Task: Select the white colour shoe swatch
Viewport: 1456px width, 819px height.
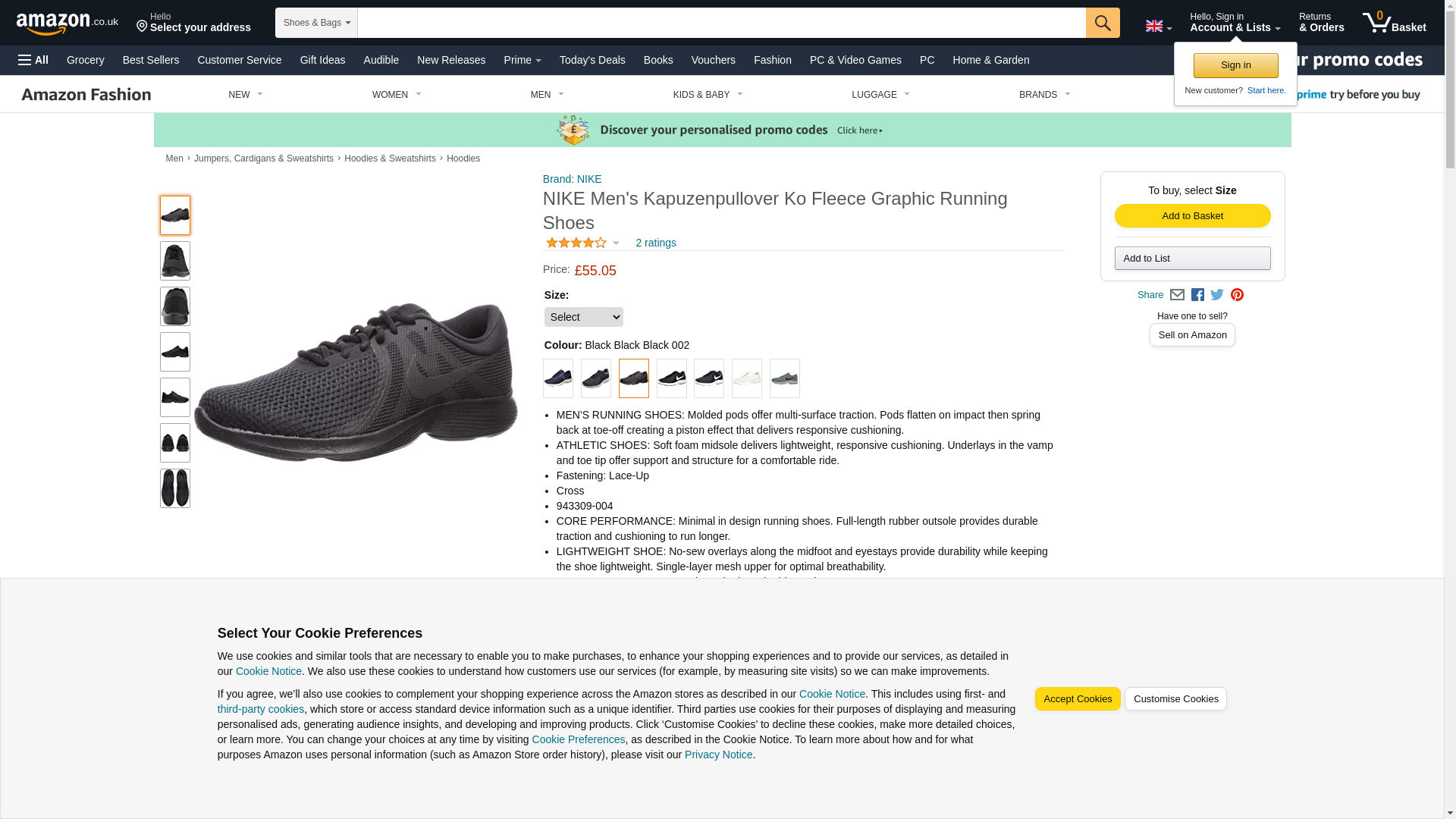Action: (746, 378)
